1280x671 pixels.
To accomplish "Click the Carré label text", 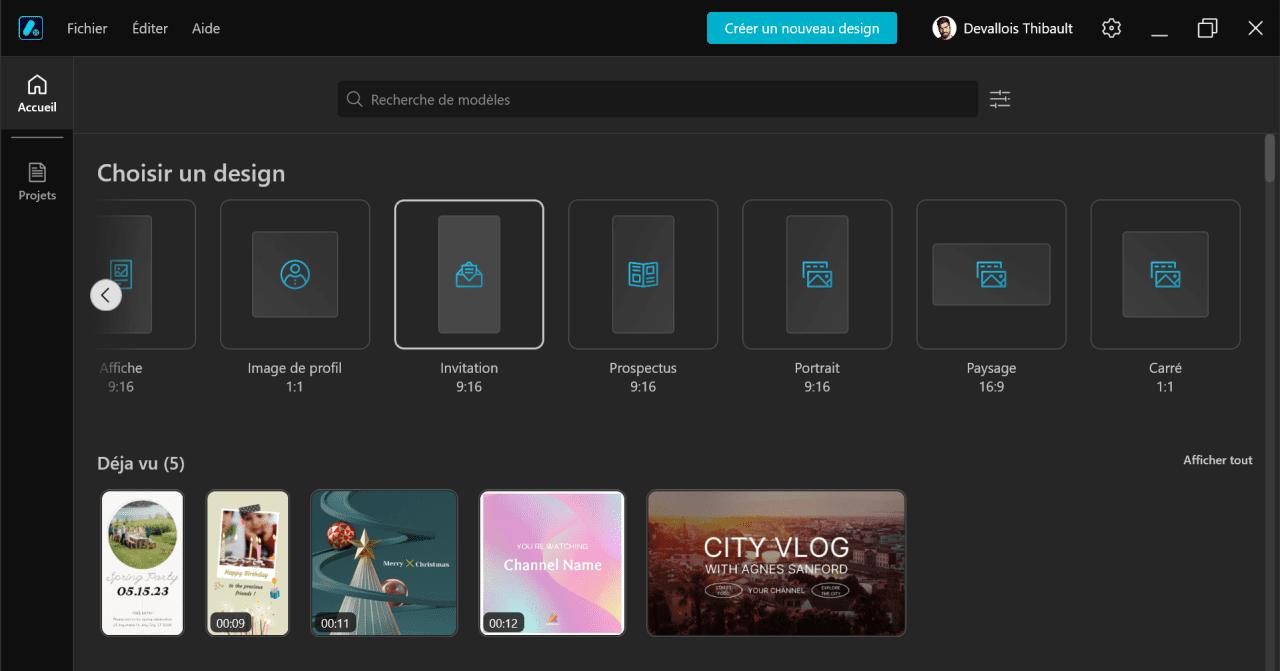I will coord(1165,368).
